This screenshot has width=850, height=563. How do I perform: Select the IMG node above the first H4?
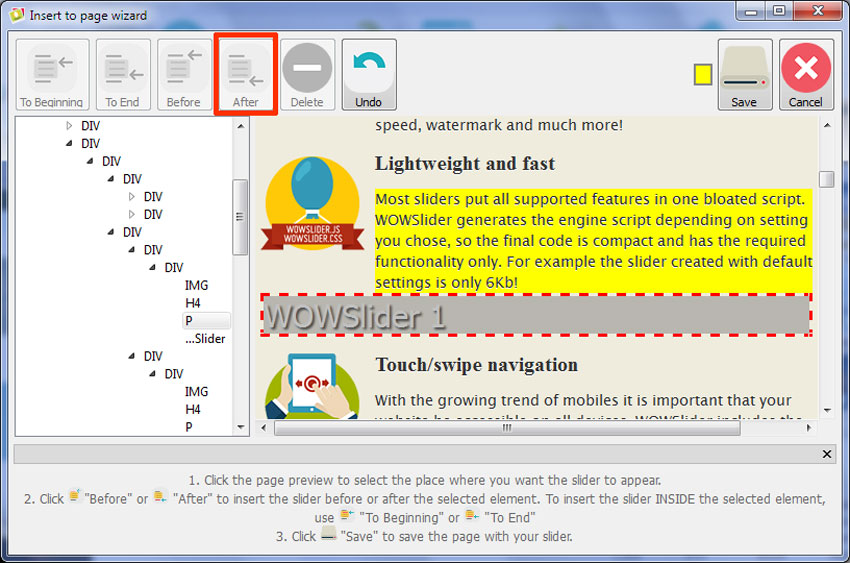[196, 285]
